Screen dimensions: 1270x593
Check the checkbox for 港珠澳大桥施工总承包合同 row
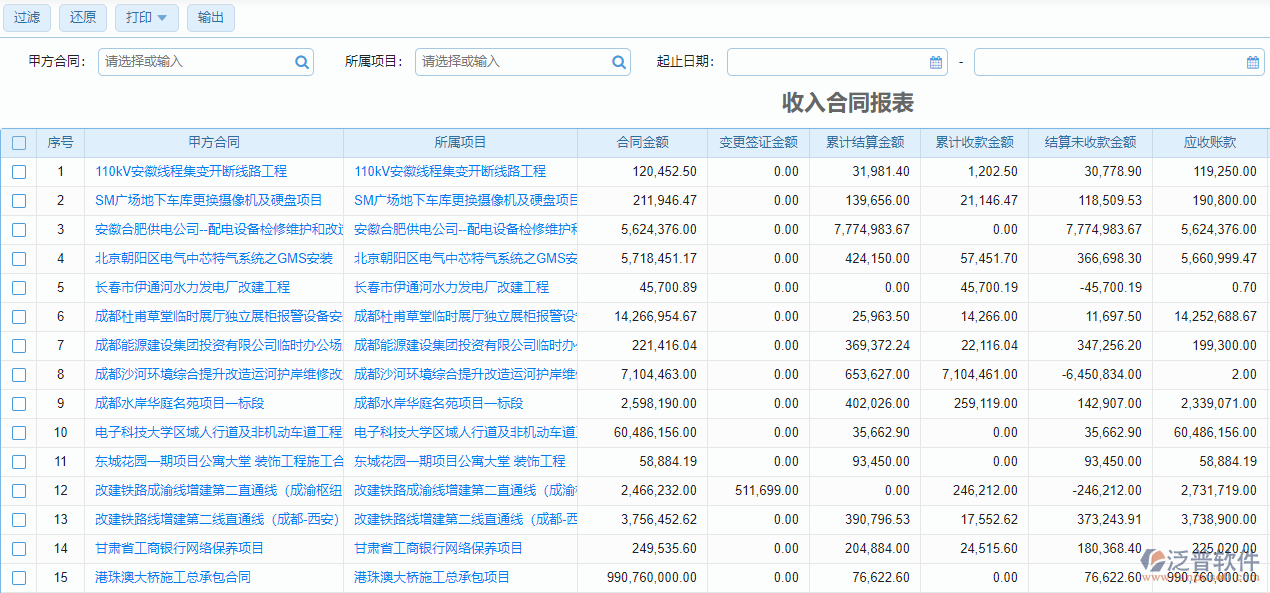(x=18, y=577)
